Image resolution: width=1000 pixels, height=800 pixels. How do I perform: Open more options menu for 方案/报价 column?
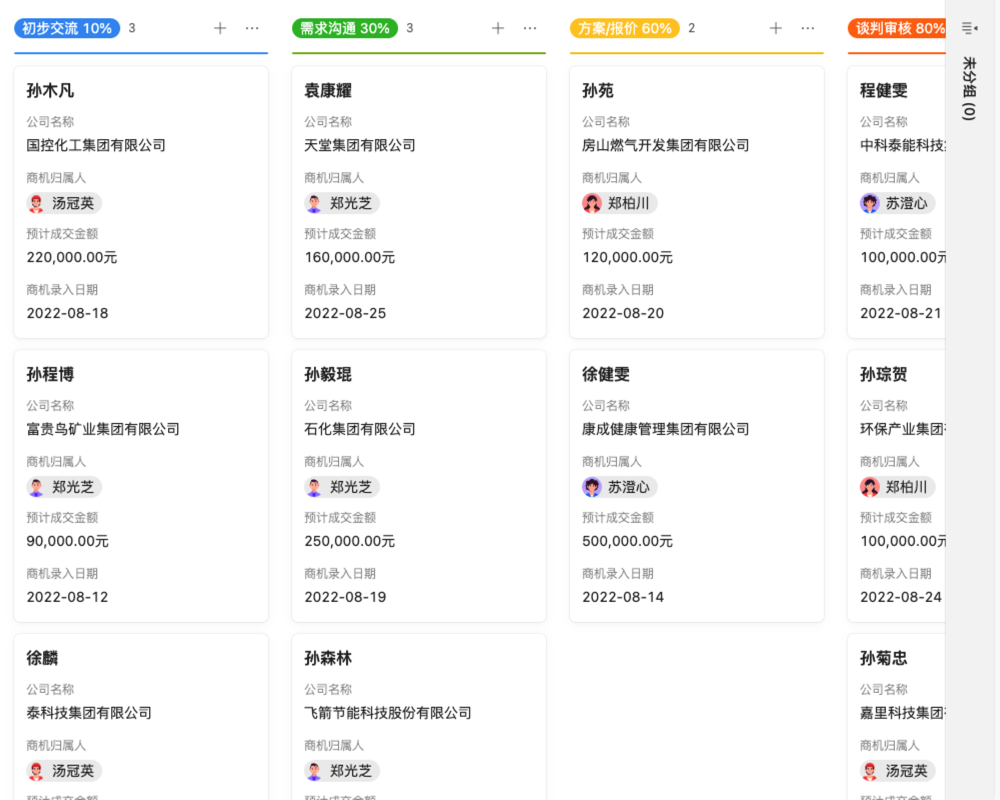coord(807,28)
